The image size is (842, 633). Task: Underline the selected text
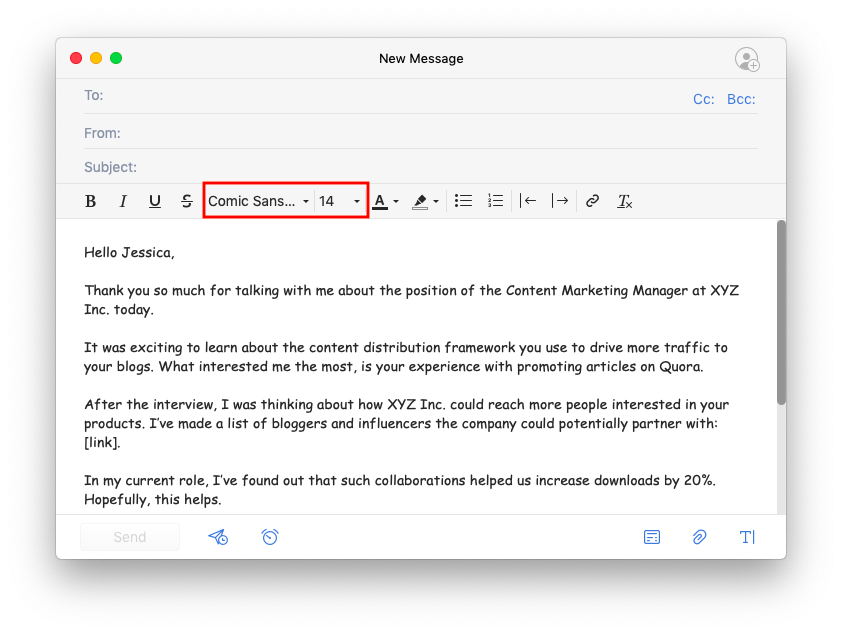point(155,200)
